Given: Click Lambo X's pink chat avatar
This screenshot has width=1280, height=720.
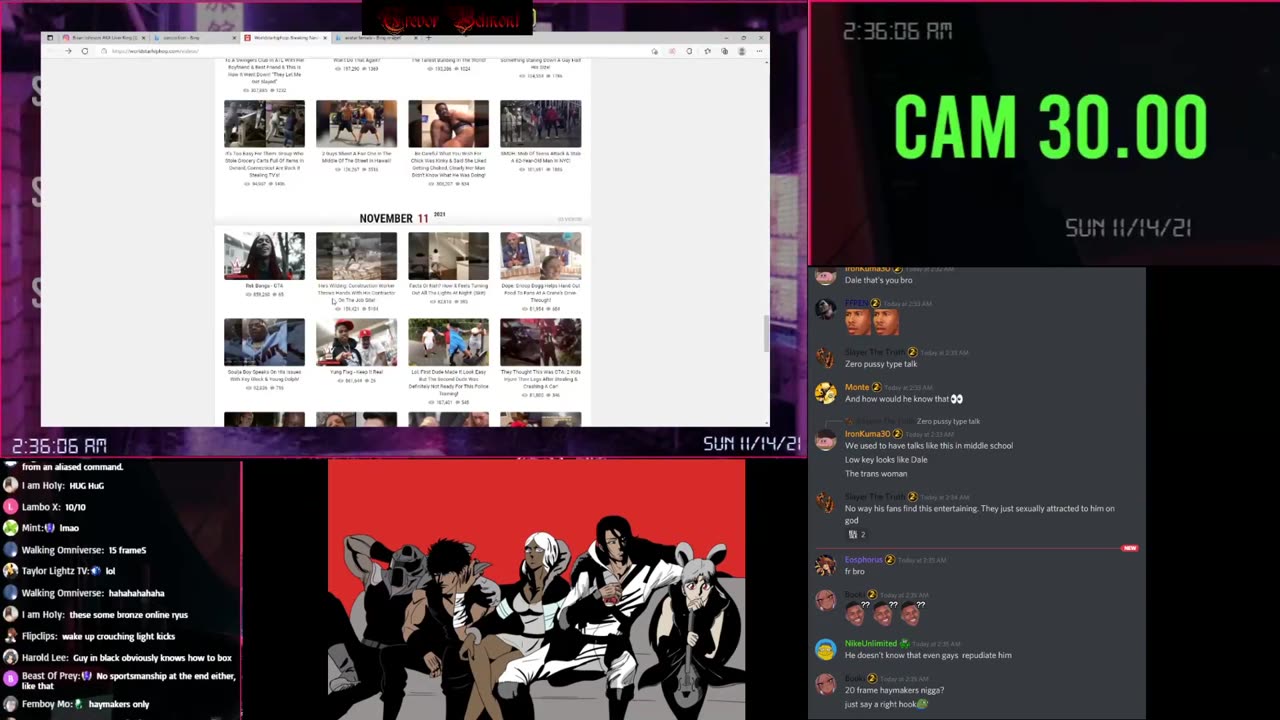Looking at the screenshot, I should click(x=11, y=507).
